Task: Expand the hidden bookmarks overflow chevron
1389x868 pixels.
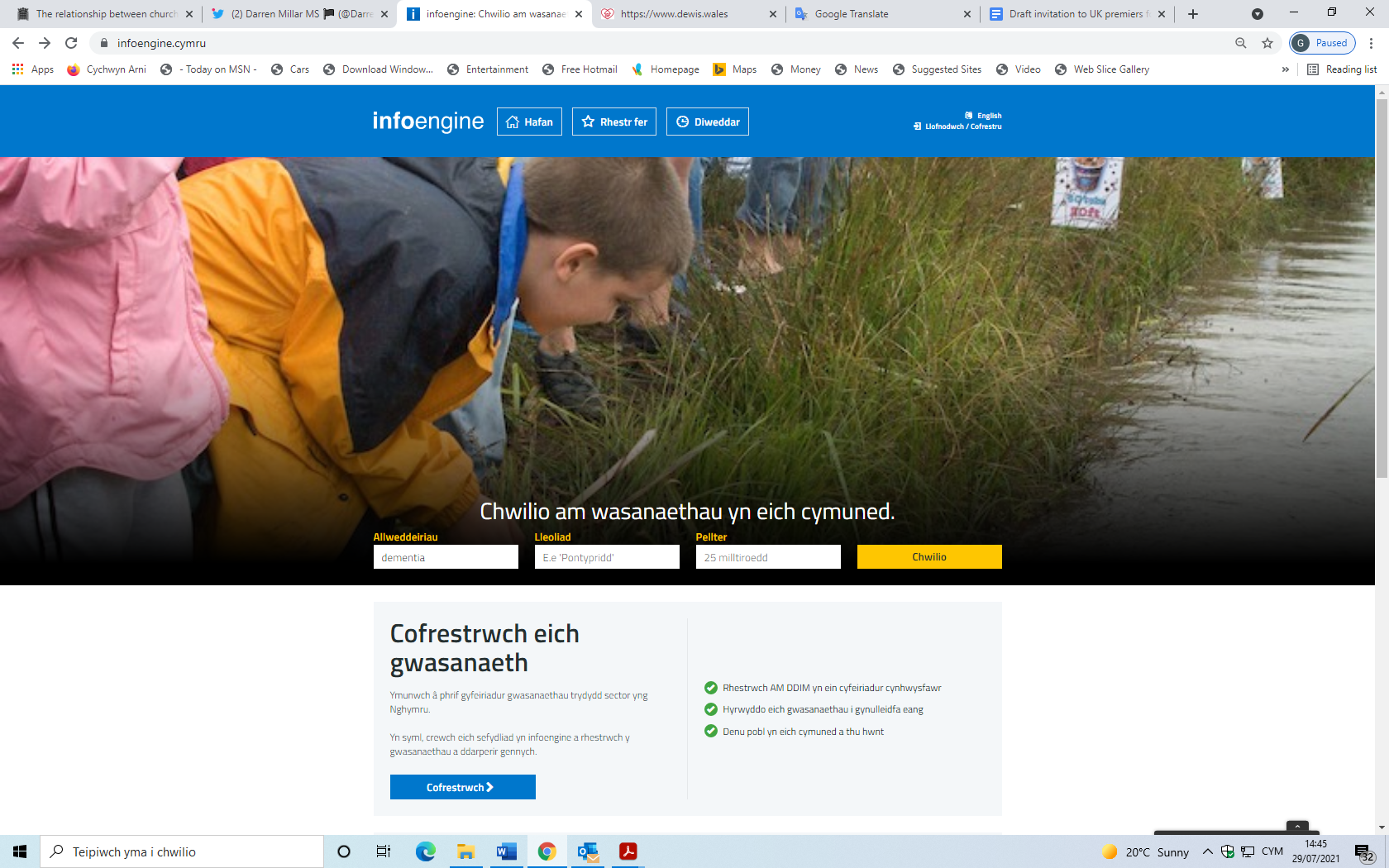Action: point(1285,69)
